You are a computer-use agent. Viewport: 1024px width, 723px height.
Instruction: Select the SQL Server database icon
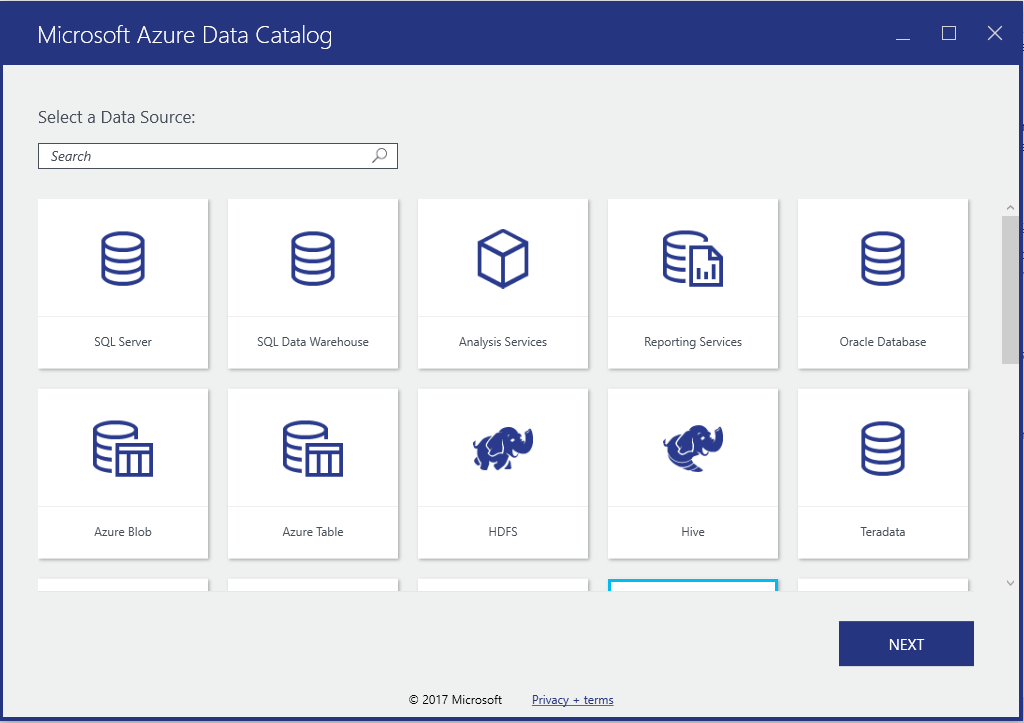tap(123, 258)
